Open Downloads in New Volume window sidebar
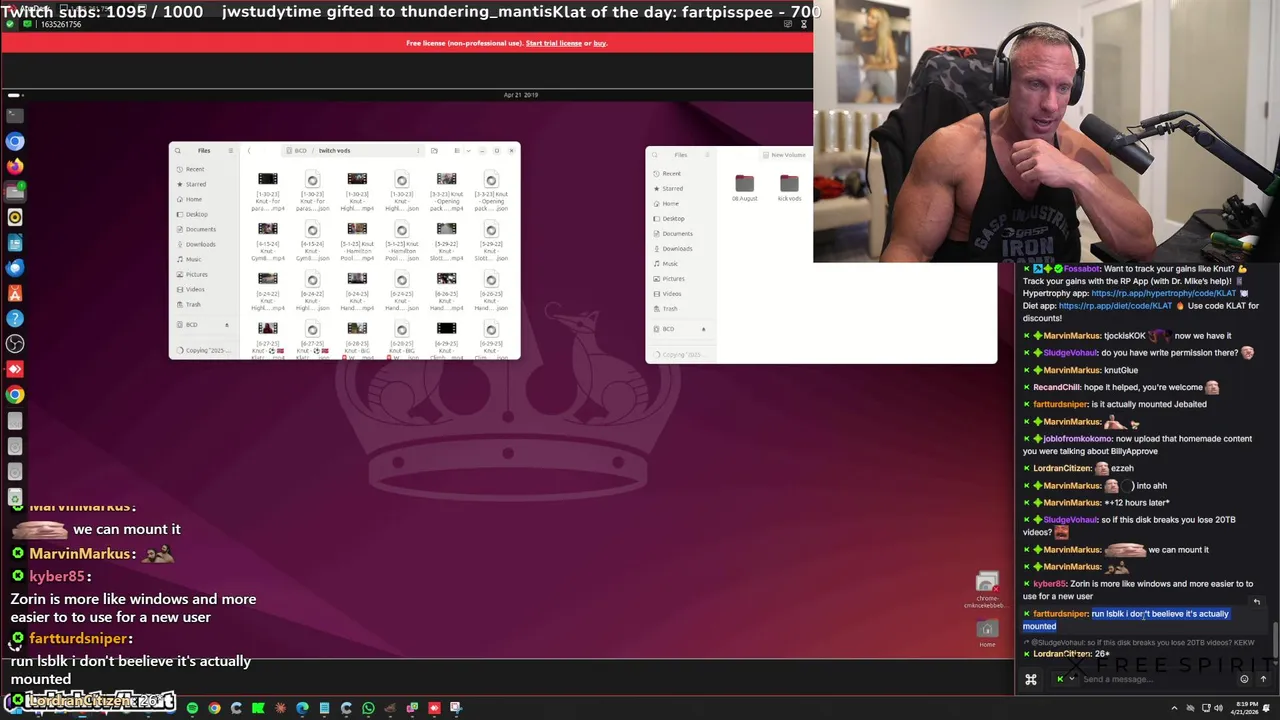 coord(681,248)
